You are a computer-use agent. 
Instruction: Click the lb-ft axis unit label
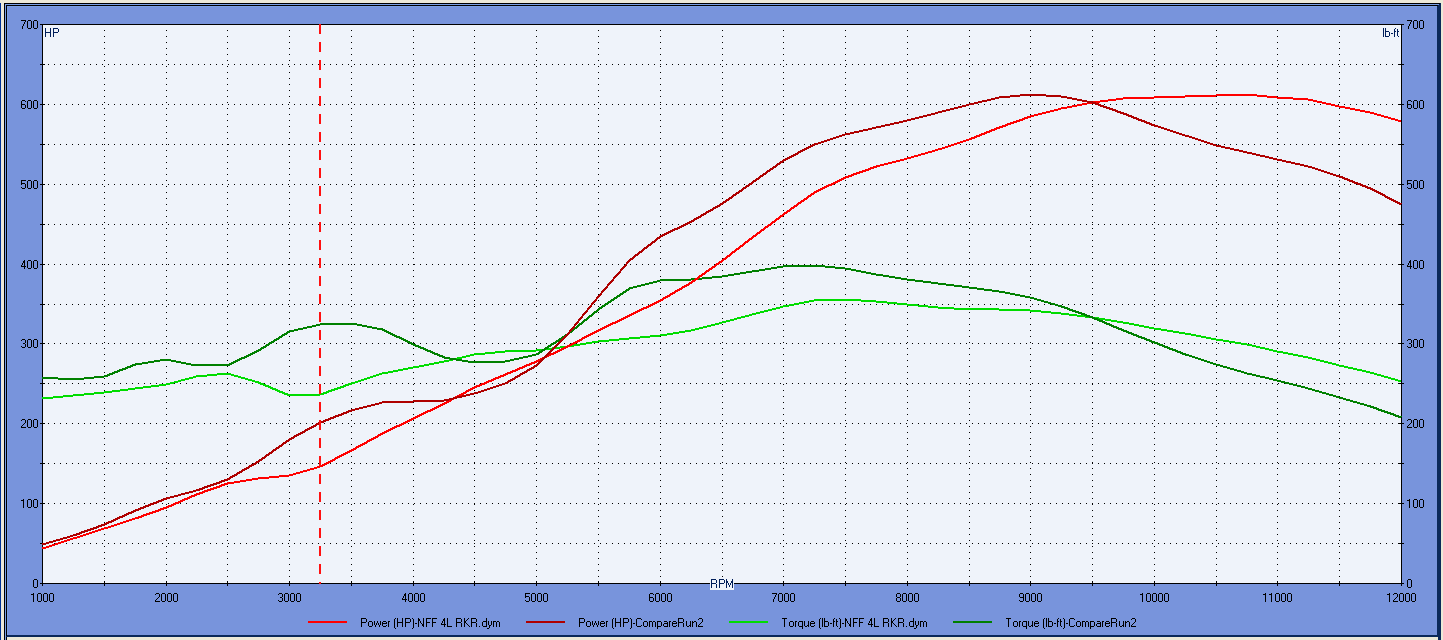1390,33
